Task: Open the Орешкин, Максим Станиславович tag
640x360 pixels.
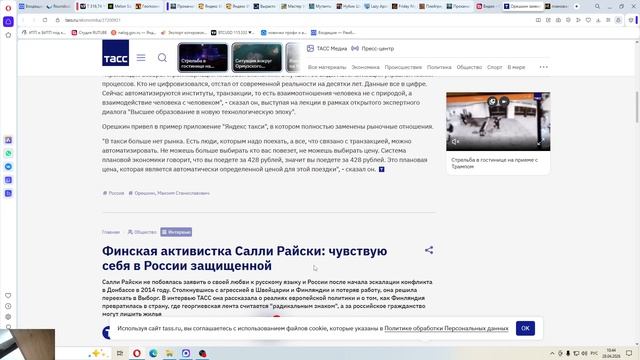Action: click(x=169, y=193)
